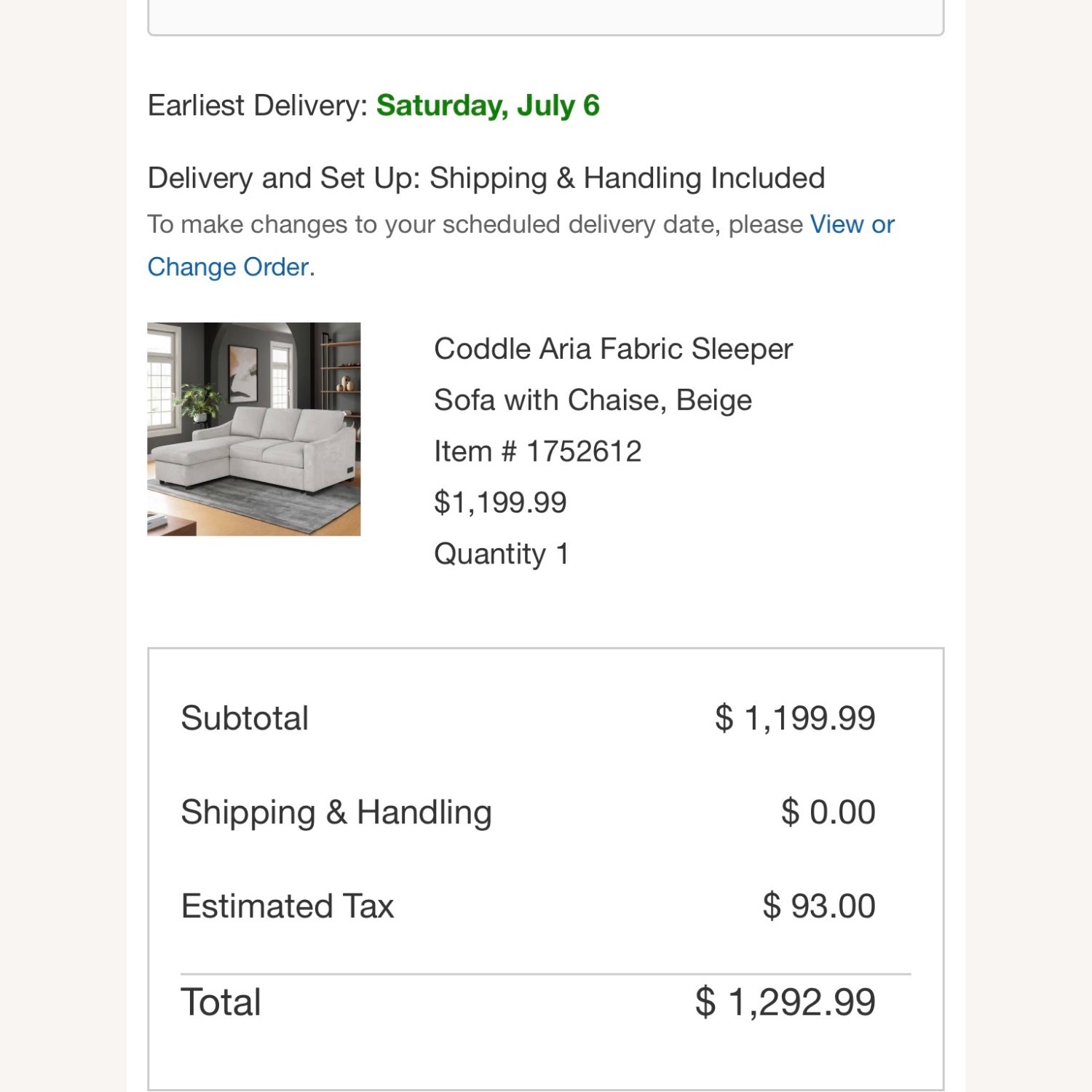Click the Delivery and Set Up heading
The image size is (1092, 1092).
coord(486,177)
